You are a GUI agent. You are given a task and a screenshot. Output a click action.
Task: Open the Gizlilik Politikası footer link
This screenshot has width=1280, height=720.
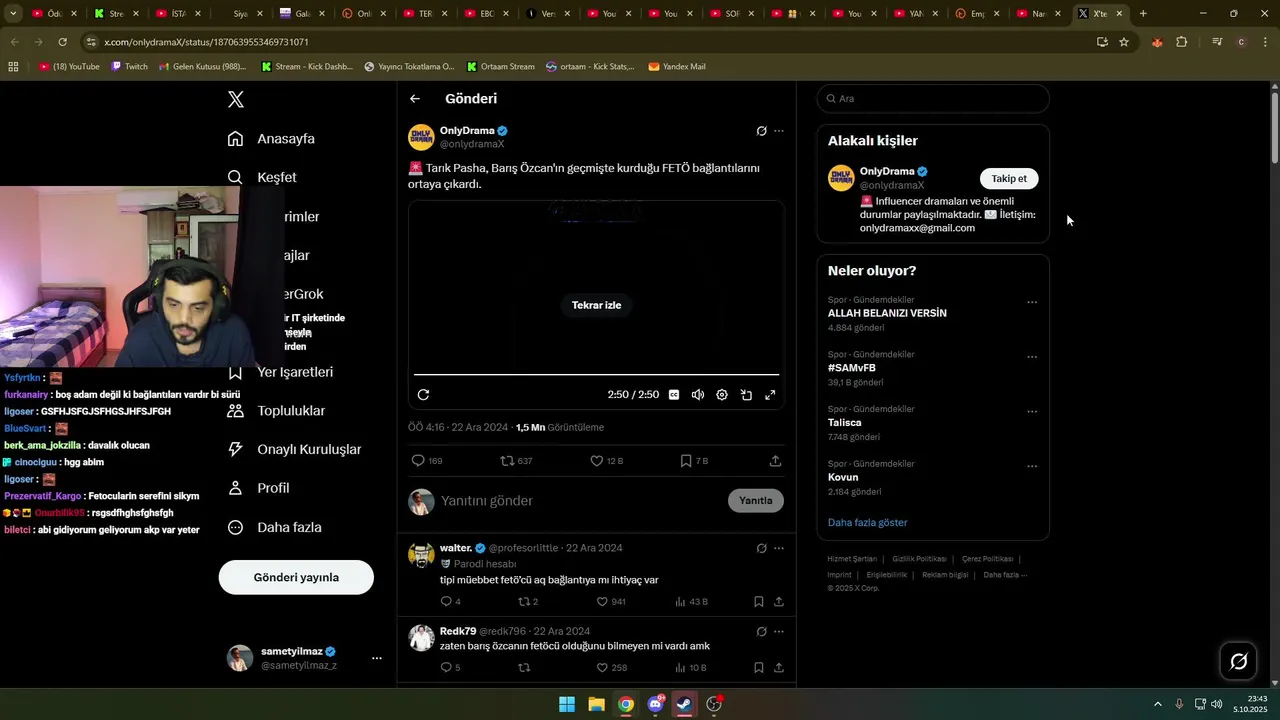click(x=919, y=559)
